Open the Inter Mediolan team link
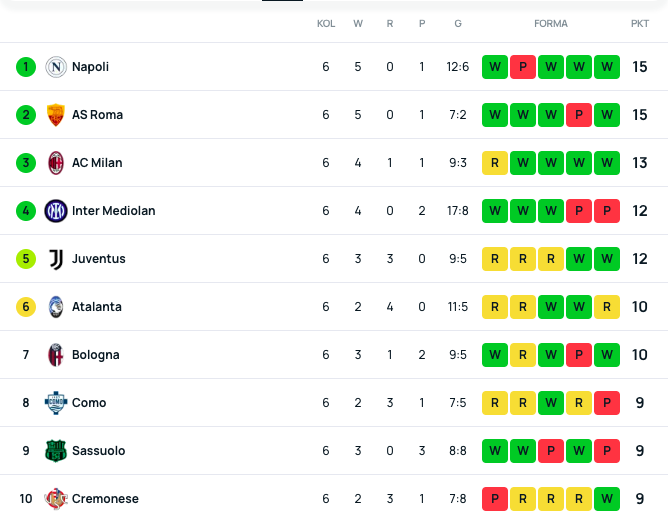668x520 pixels. tap(113, 211)
